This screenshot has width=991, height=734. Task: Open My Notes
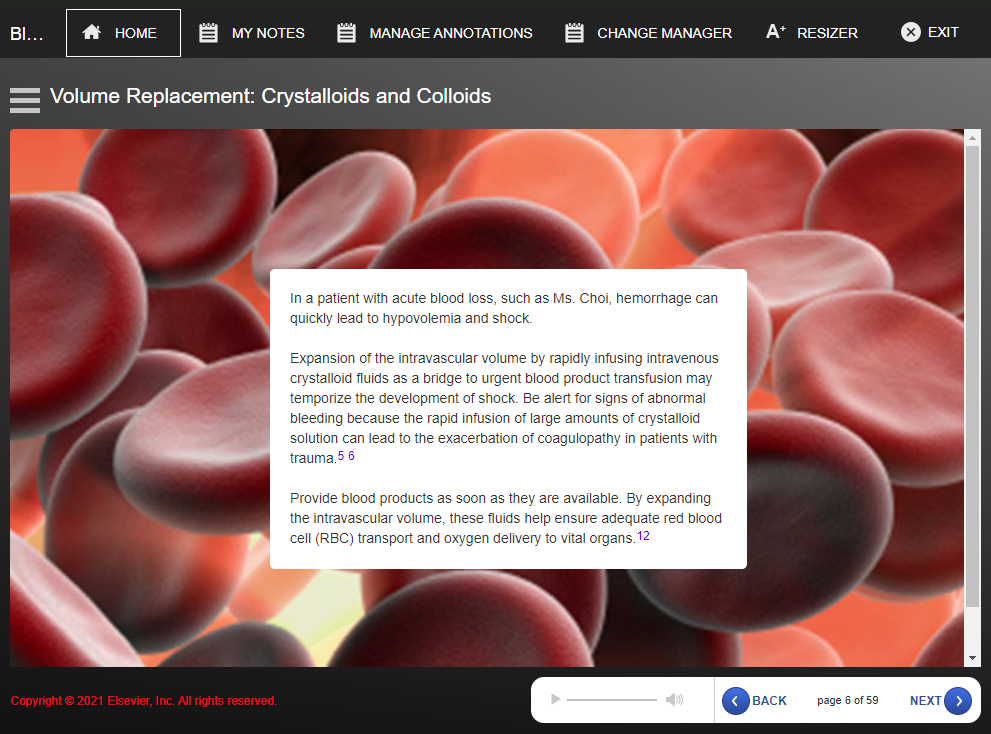tap(252, 33)
